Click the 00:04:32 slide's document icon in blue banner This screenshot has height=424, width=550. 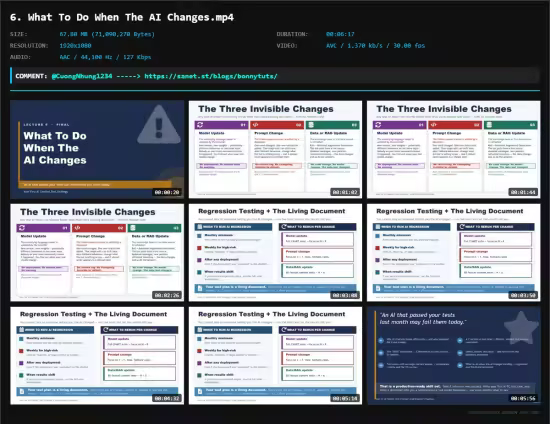click(x=22, y=391)
